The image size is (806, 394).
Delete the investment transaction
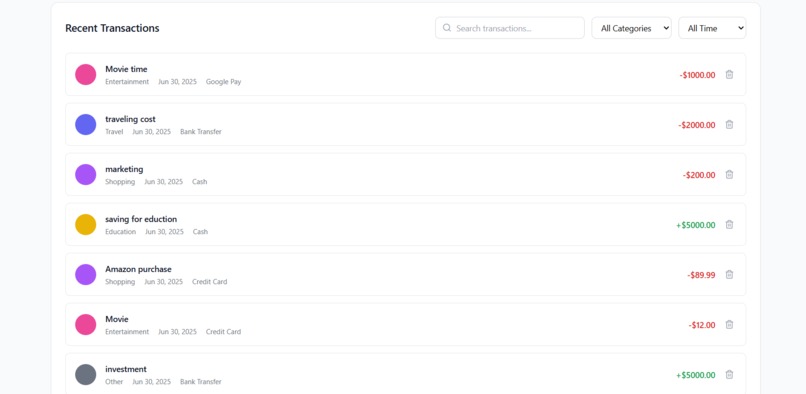click(729, 374)
